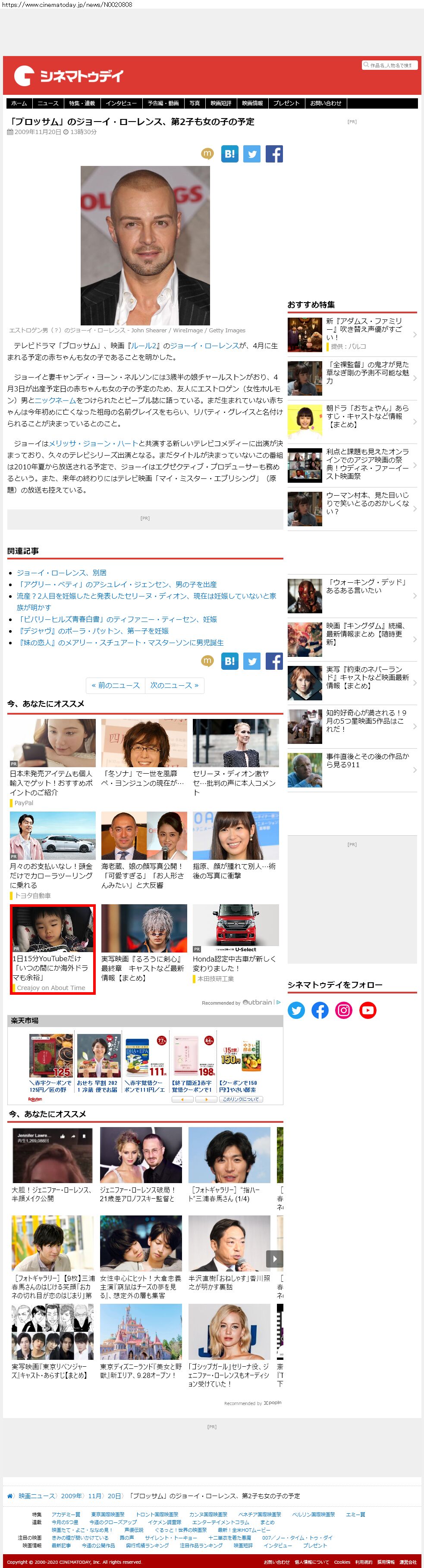The height and width of the screenshot is (1568, 424).
Task: Click the Cinema Today logo in header
Action: 68,75
